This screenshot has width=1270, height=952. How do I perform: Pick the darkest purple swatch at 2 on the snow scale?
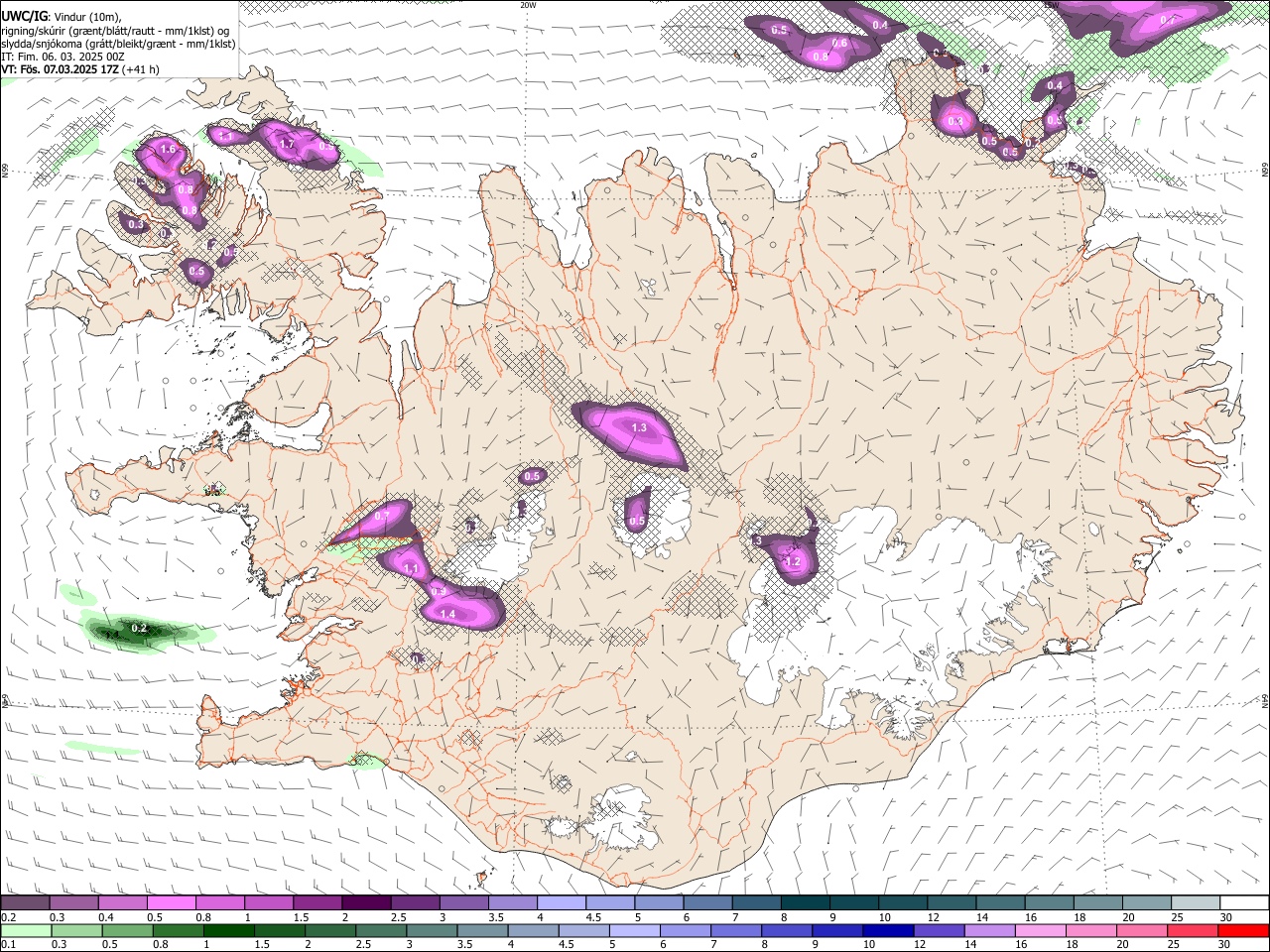[x=365, y=902]
